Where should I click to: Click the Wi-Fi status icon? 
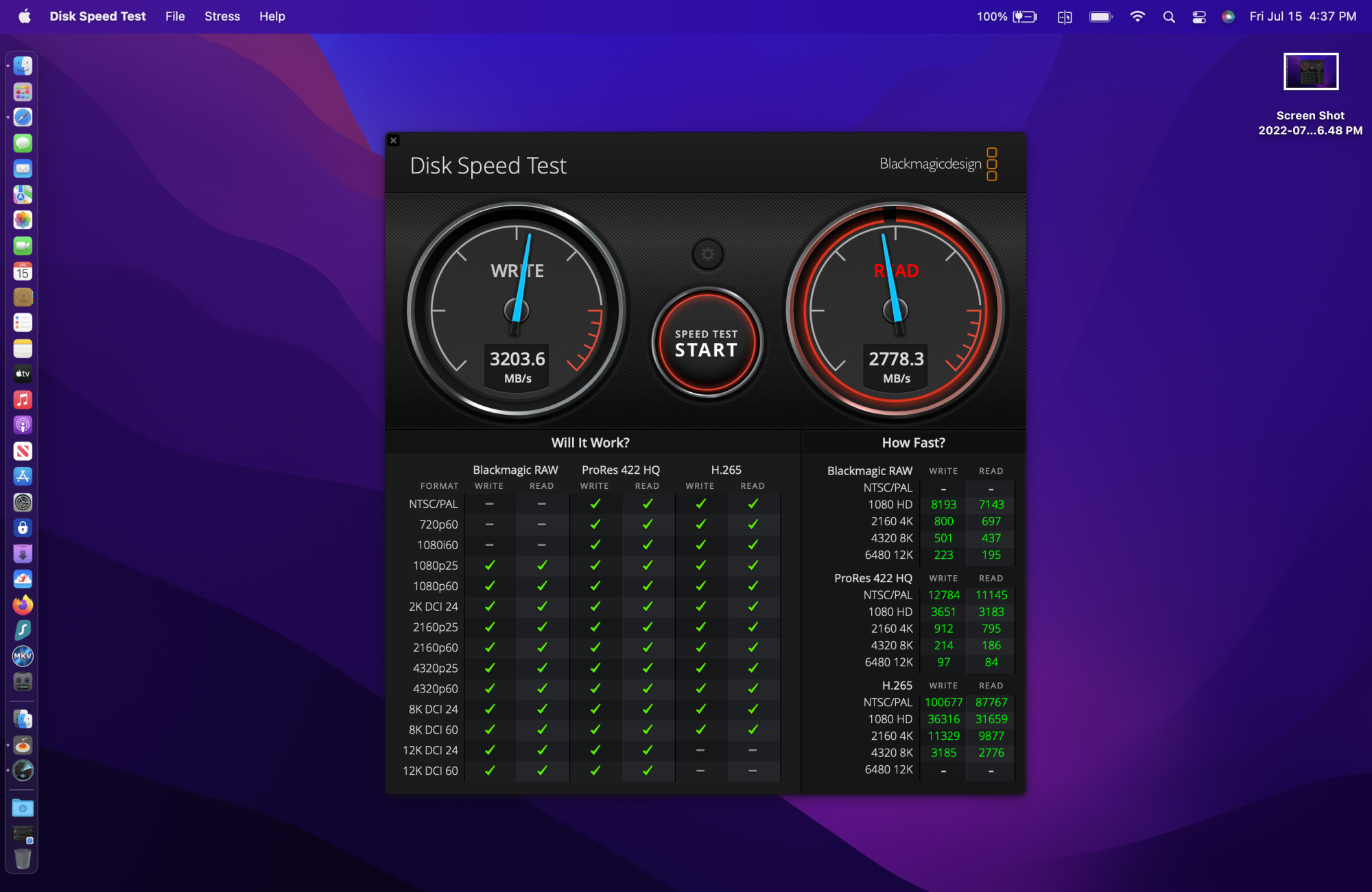(1137, 16)
